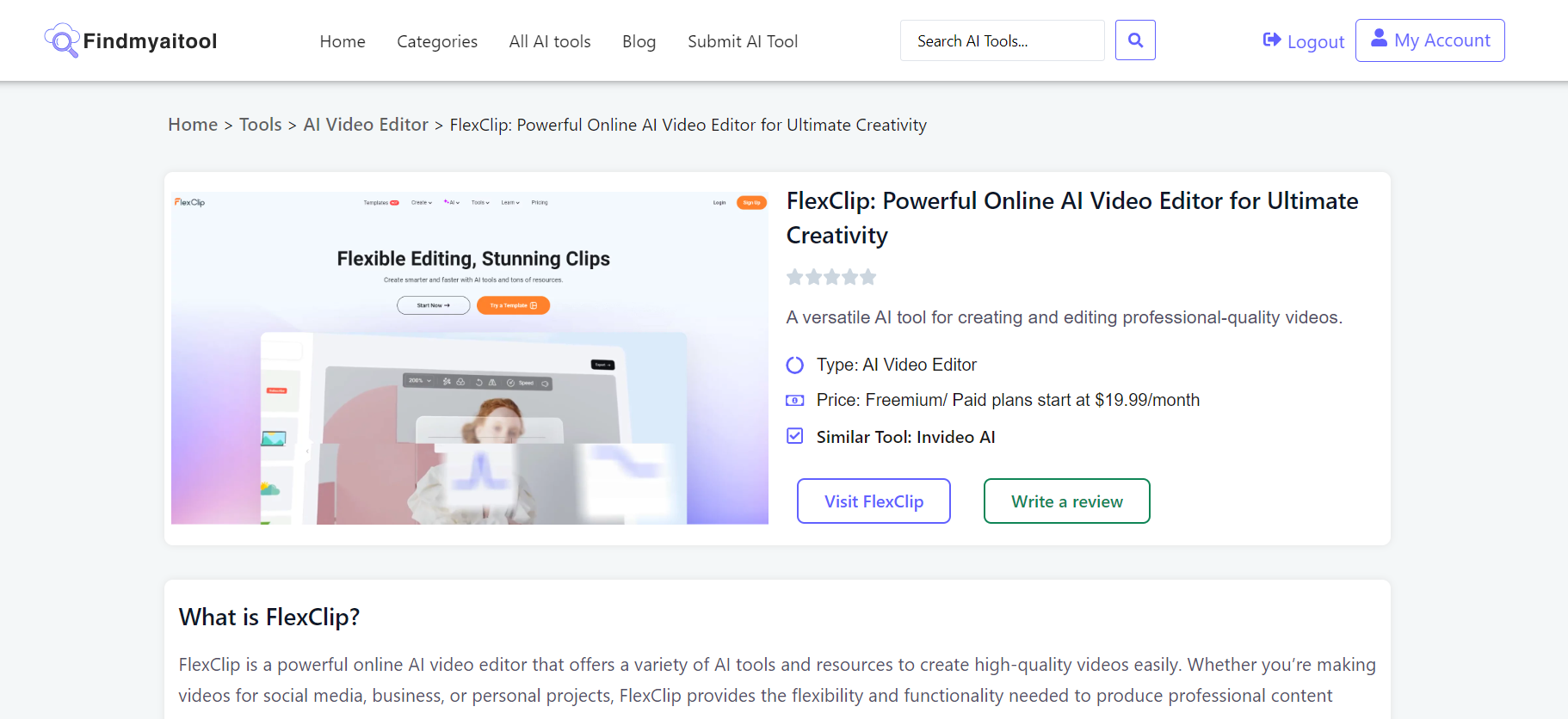This screenshot has width=1568, height=719.
Task: Click the search magnifier button
Action: (1135, 40)
